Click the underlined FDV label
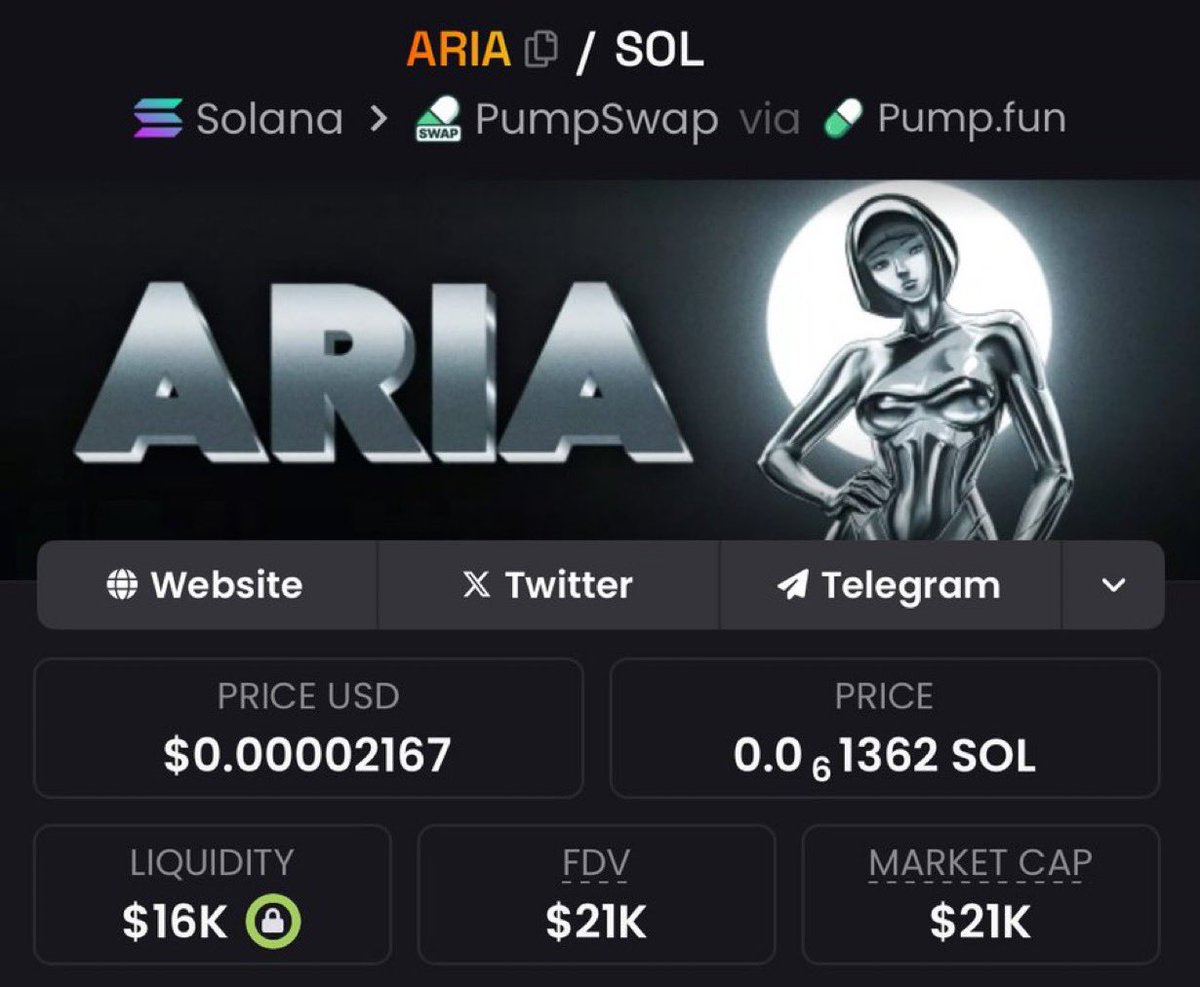The width and height of the screenshot is (1200, 987). 596,863
